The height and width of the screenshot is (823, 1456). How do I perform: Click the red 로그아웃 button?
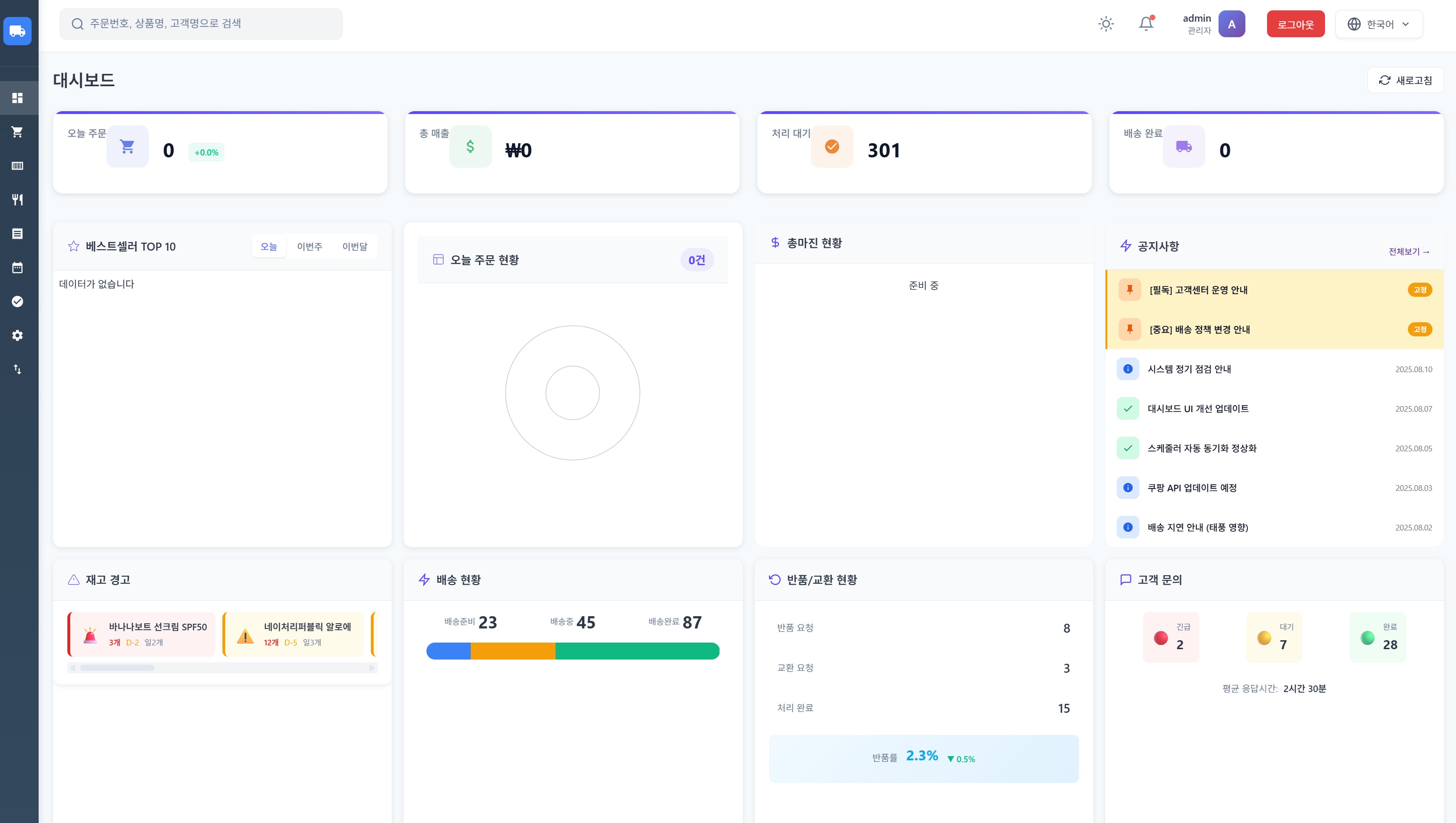[1295, 24]
